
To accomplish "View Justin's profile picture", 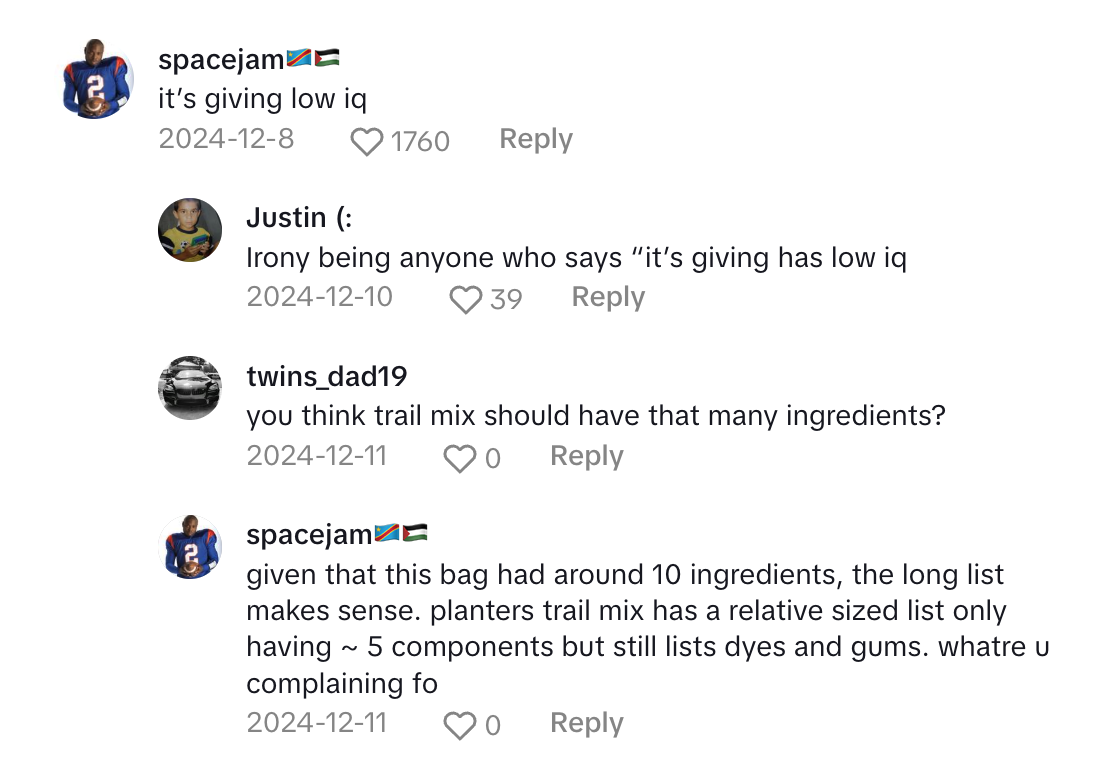I will point(190,230).
